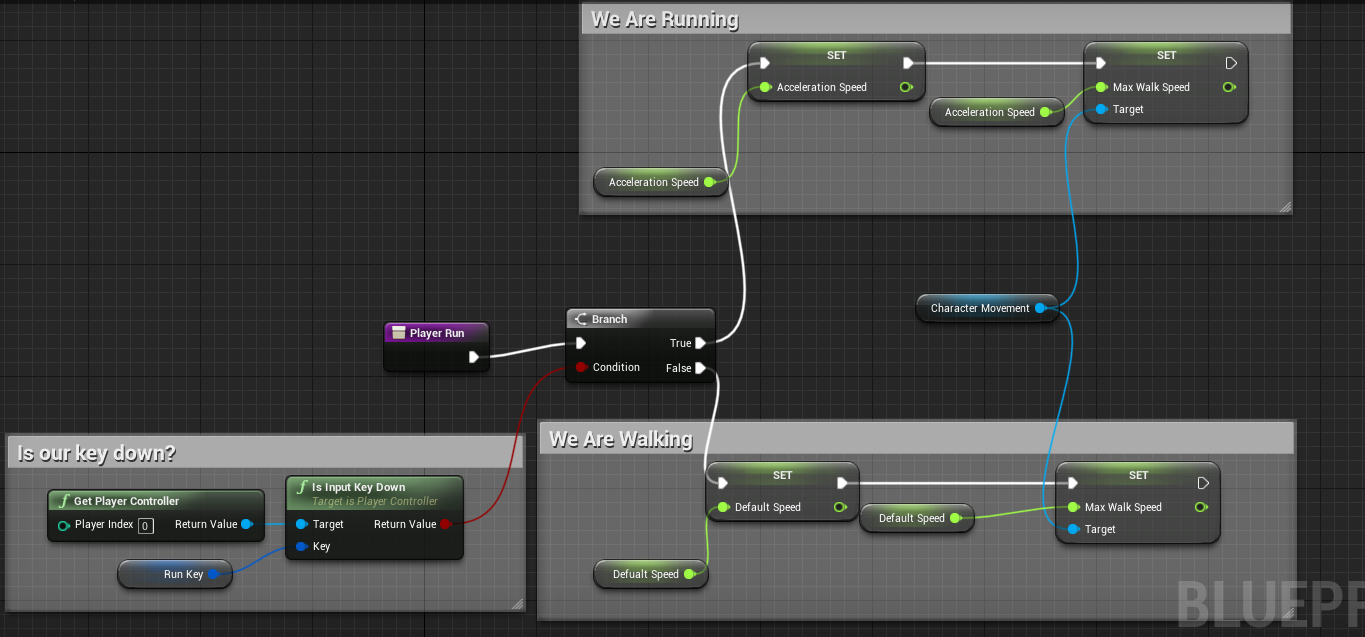The image size is (1365, 637).
Task: Click the Branch node's True execution pin
Action: [700, 343]
